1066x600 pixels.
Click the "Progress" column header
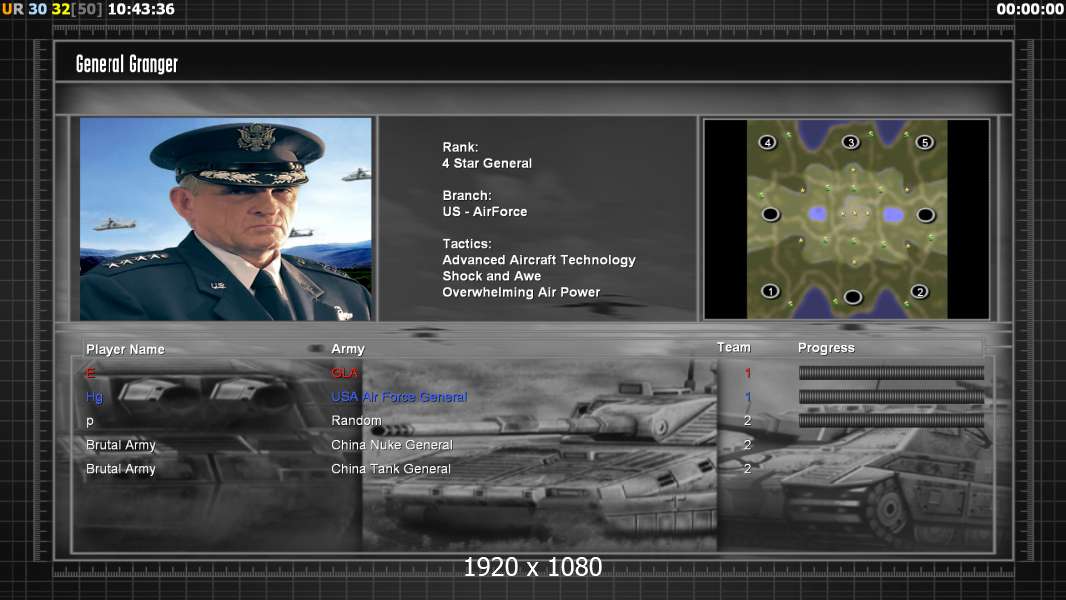coord(826,348)
